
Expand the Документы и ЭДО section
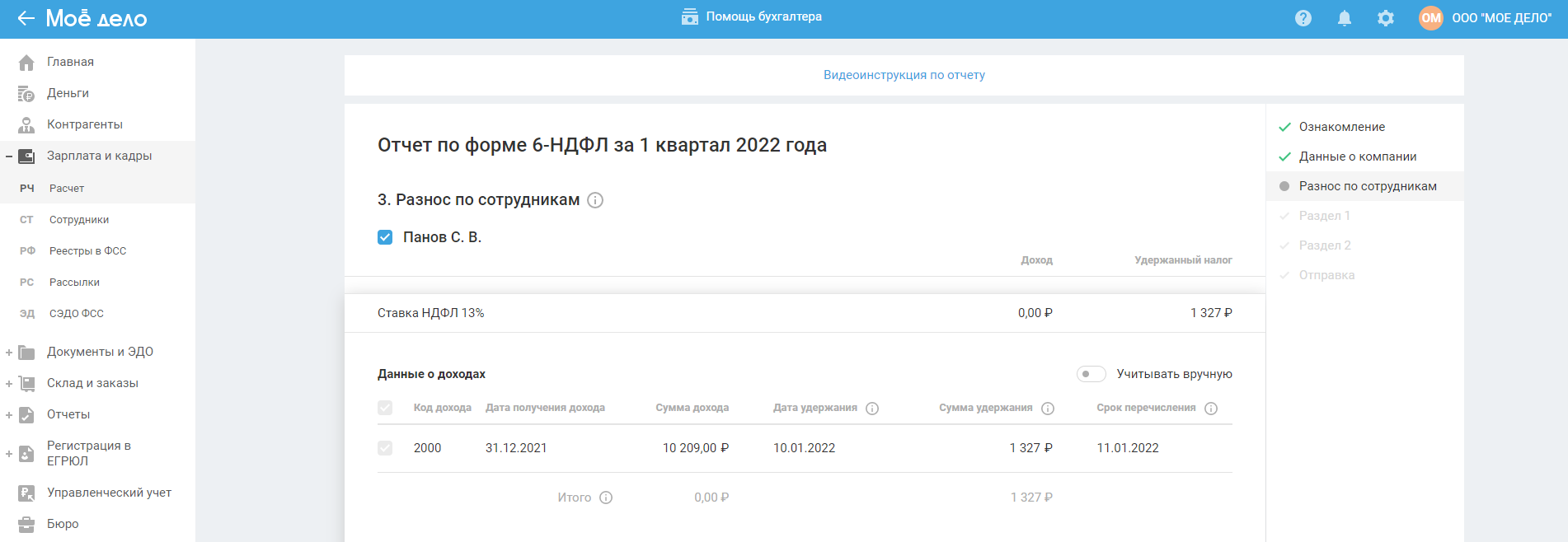click(8, 353)
